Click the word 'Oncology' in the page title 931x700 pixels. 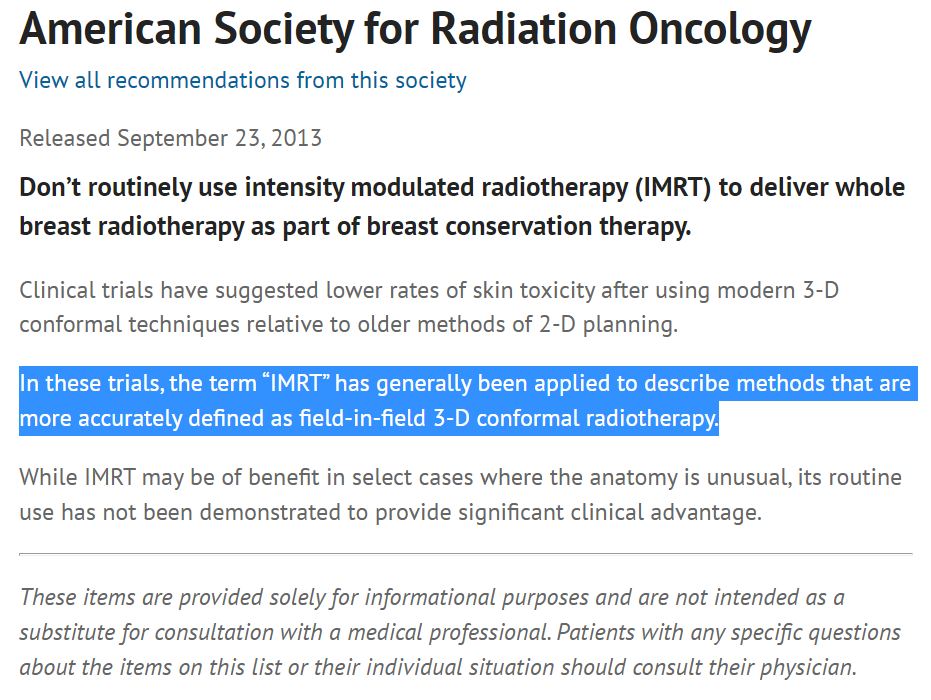pos(720,30)
